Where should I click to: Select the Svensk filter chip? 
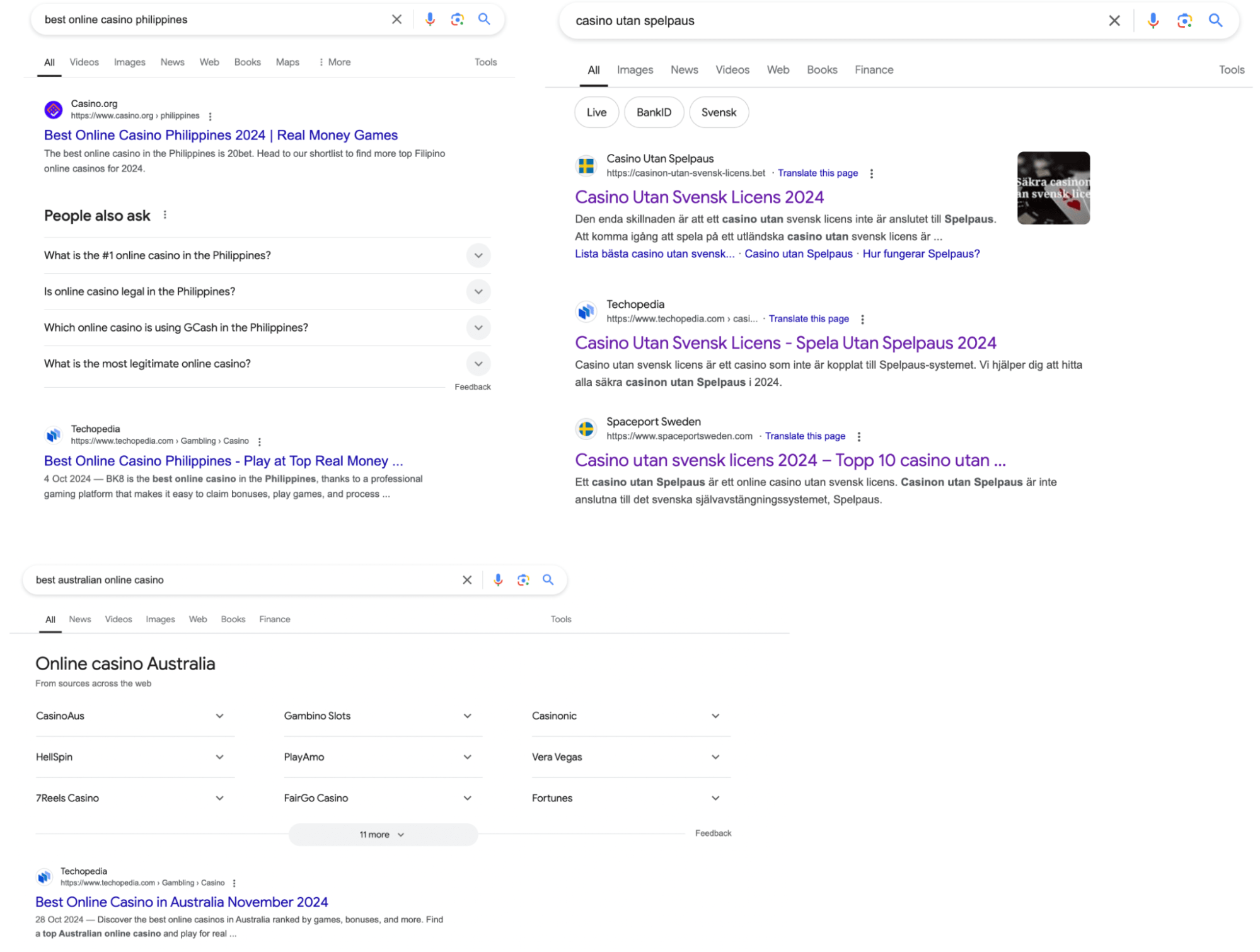point(718,112)
